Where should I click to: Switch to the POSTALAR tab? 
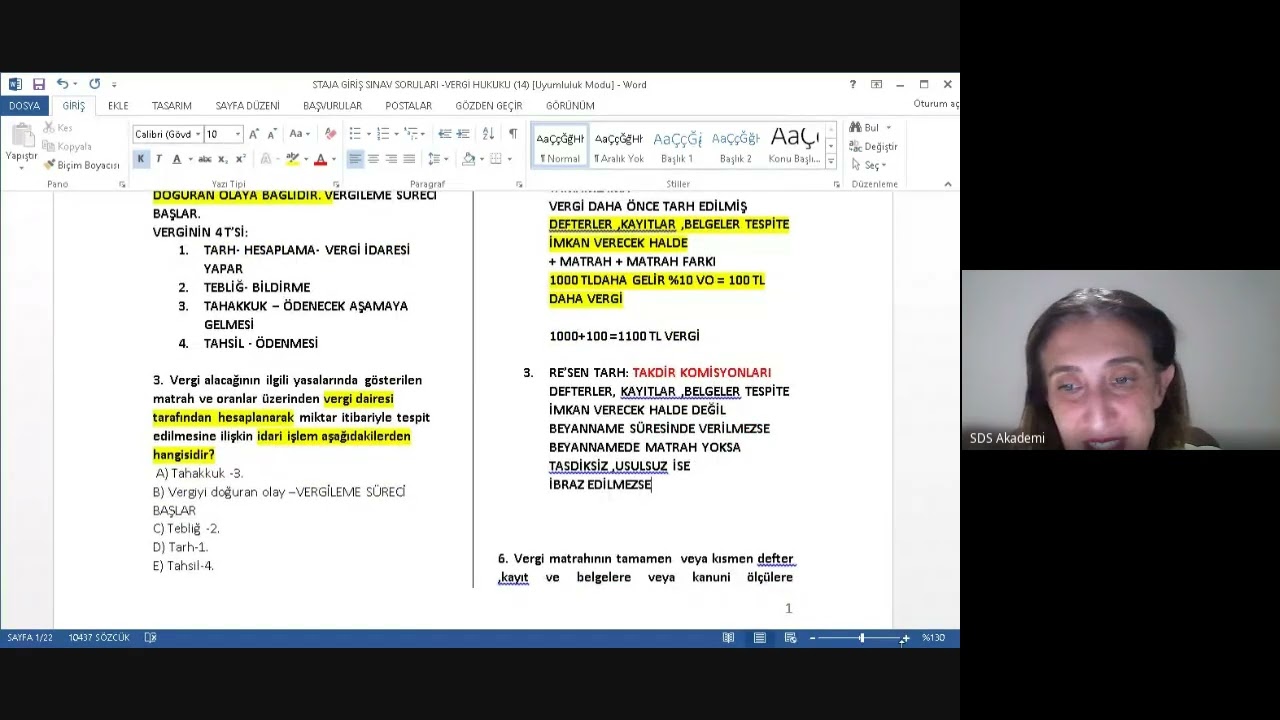tap(408, 105)
